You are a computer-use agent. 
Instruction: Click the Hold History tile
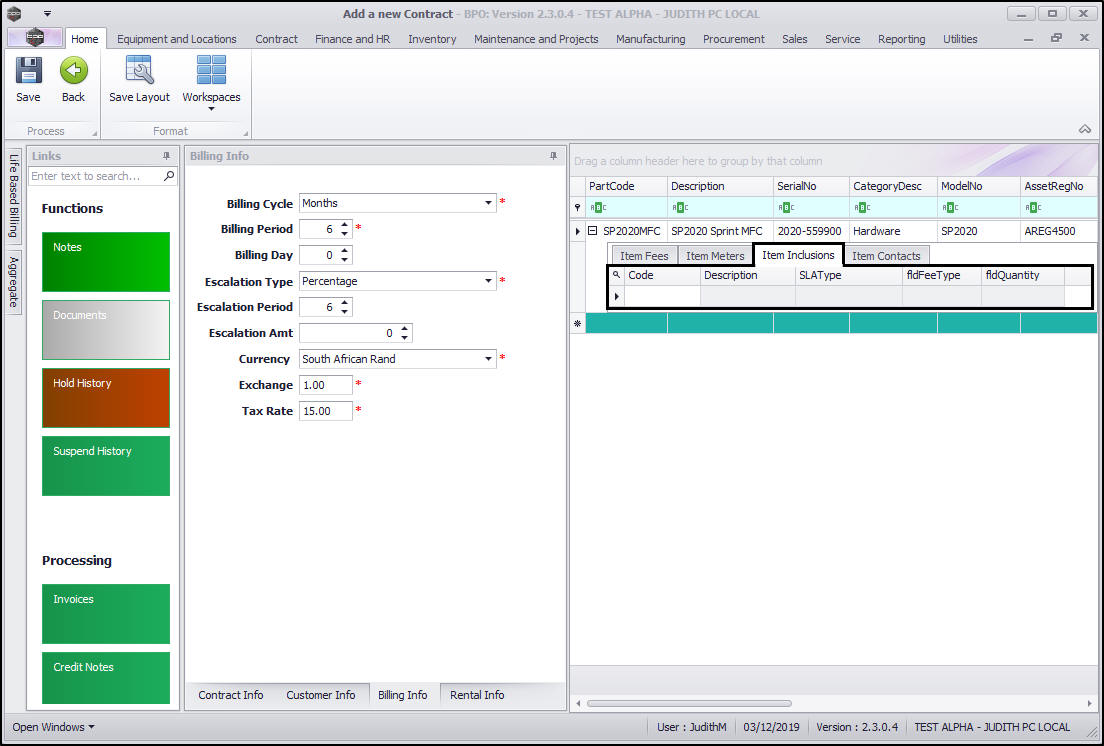click(x=106, y=397)
